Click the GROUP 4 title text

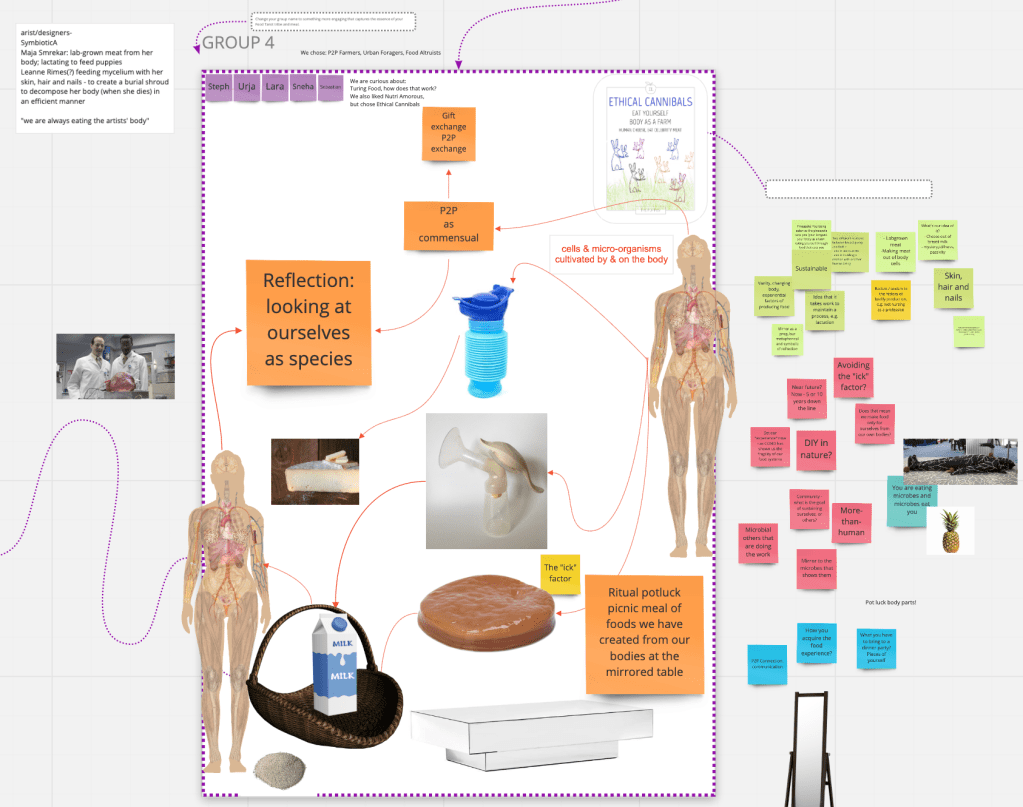click(x=238, y=43)
